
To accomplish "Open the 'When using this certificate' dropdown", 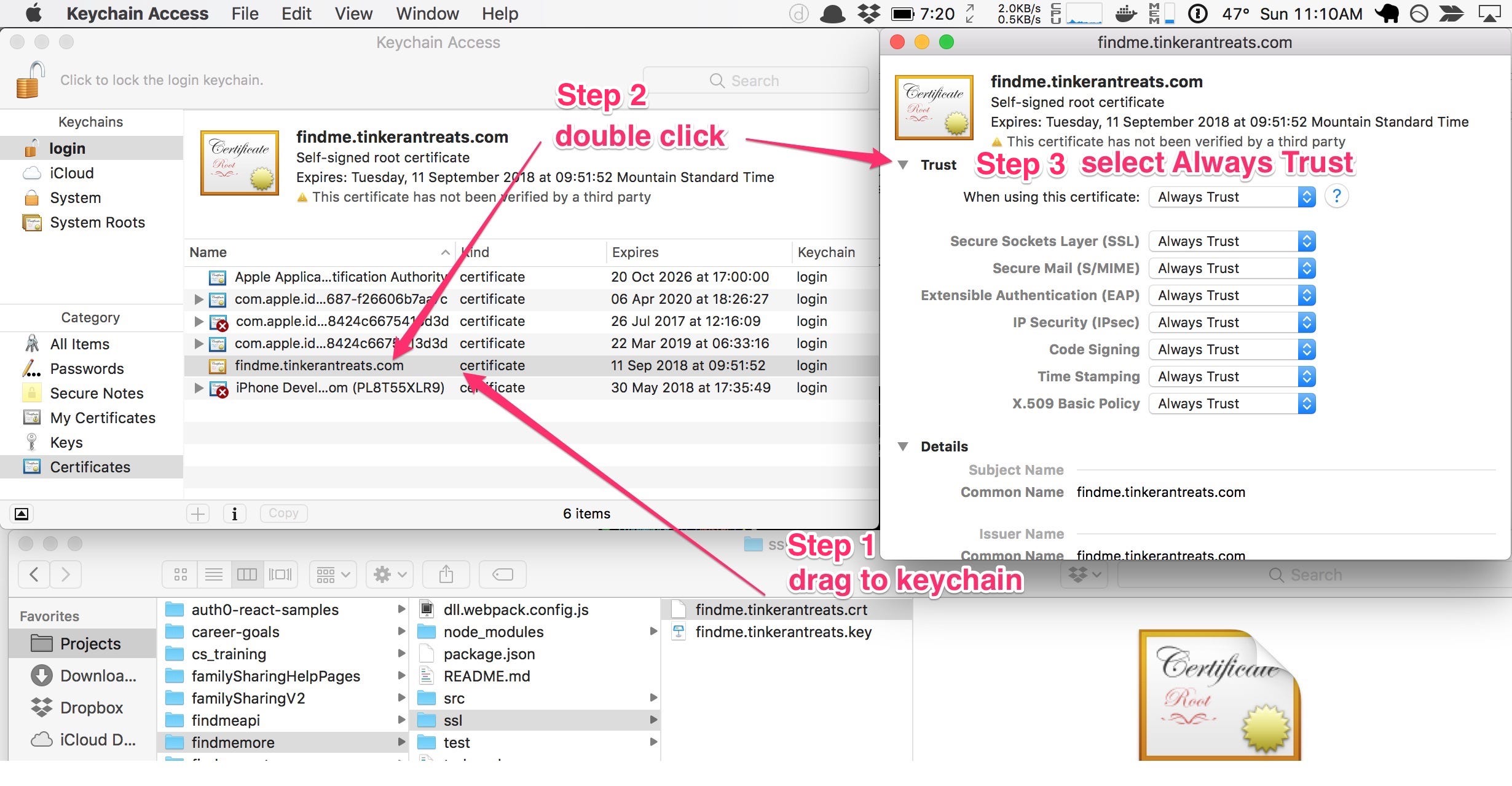I will (x=1232, y=197).
